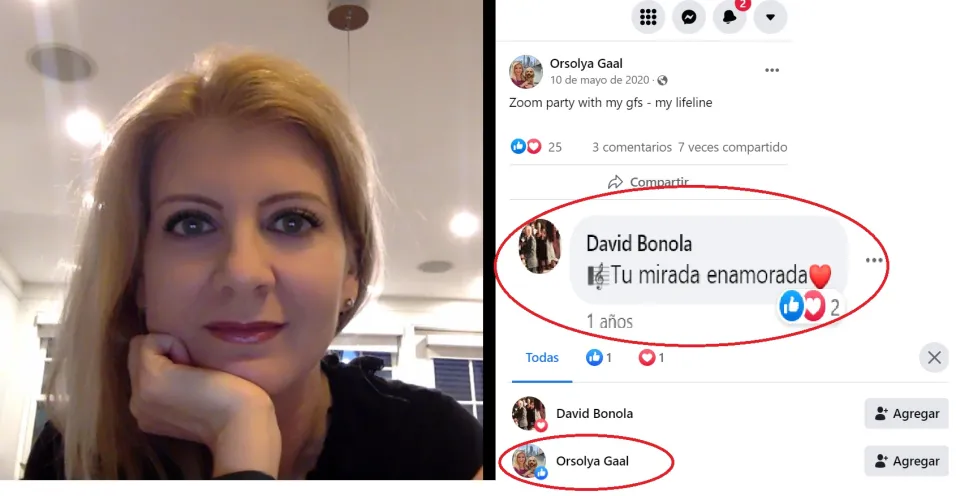Open post options three-dot menu

click(x=772, y=70)
